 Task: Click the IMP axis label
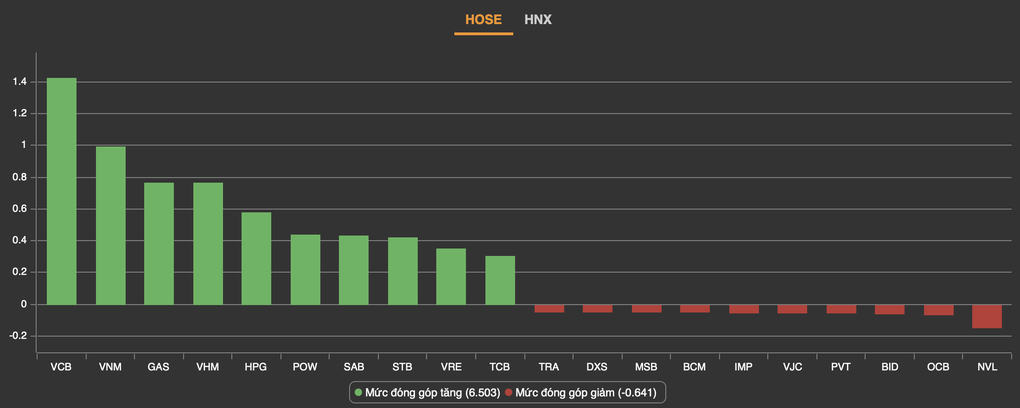point(743,367)
